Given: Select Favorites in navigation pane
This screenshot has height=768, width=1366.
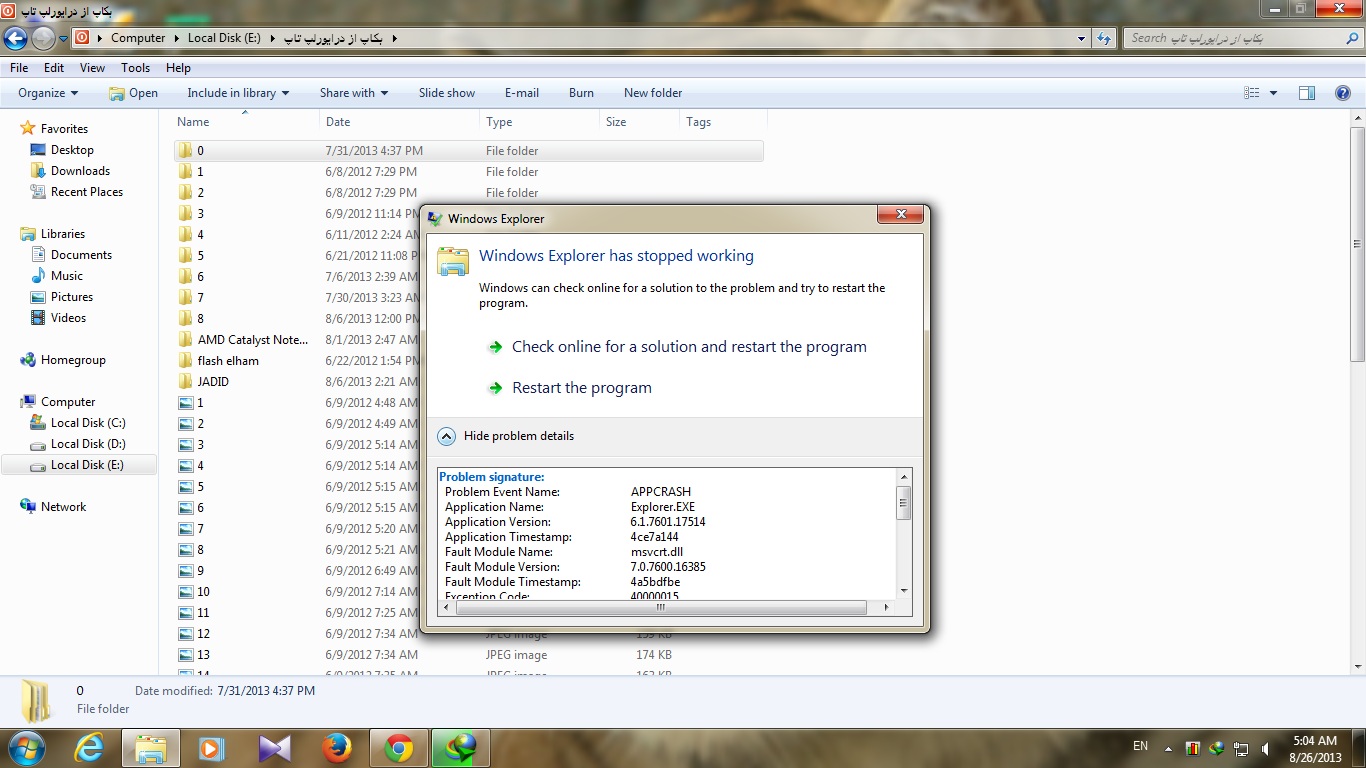Looking at the screenshot, I should pyautogui.click(x=64, y=129).
